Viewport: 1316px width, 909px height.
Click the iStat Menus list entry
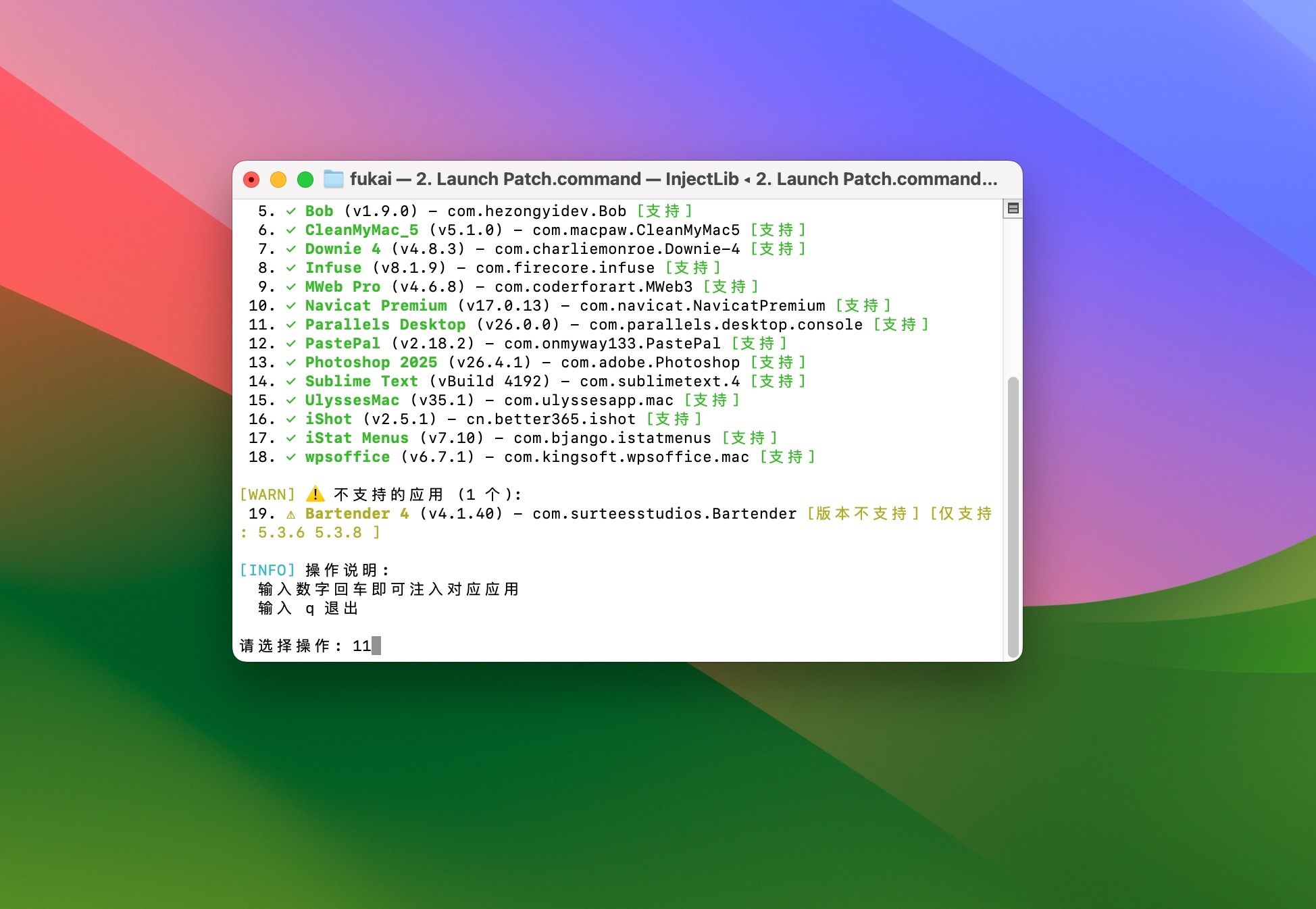pos(356,438)
